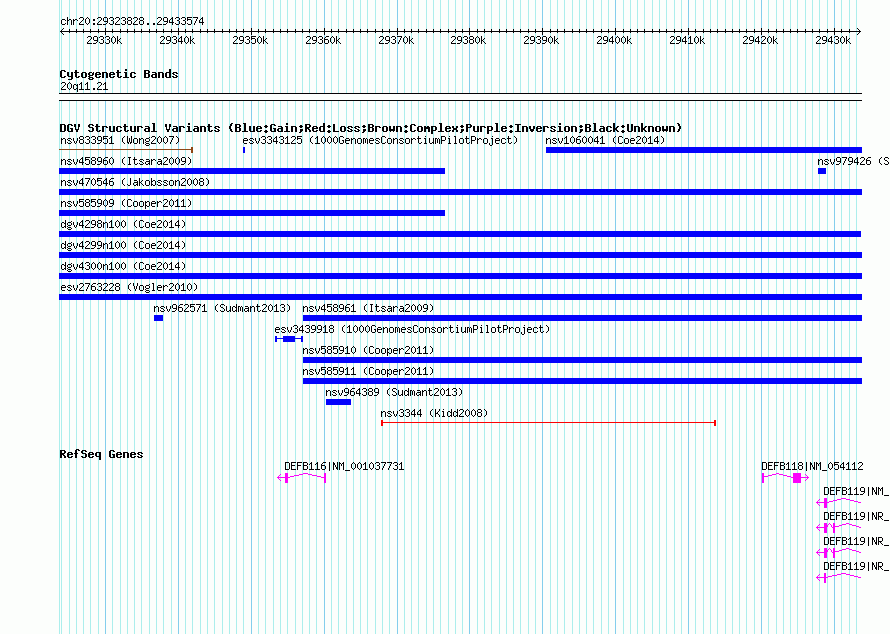Open the nsv3344 (Kidd2008) label
The width and height of the screenshot is (890, 634).
click(434, 413)
